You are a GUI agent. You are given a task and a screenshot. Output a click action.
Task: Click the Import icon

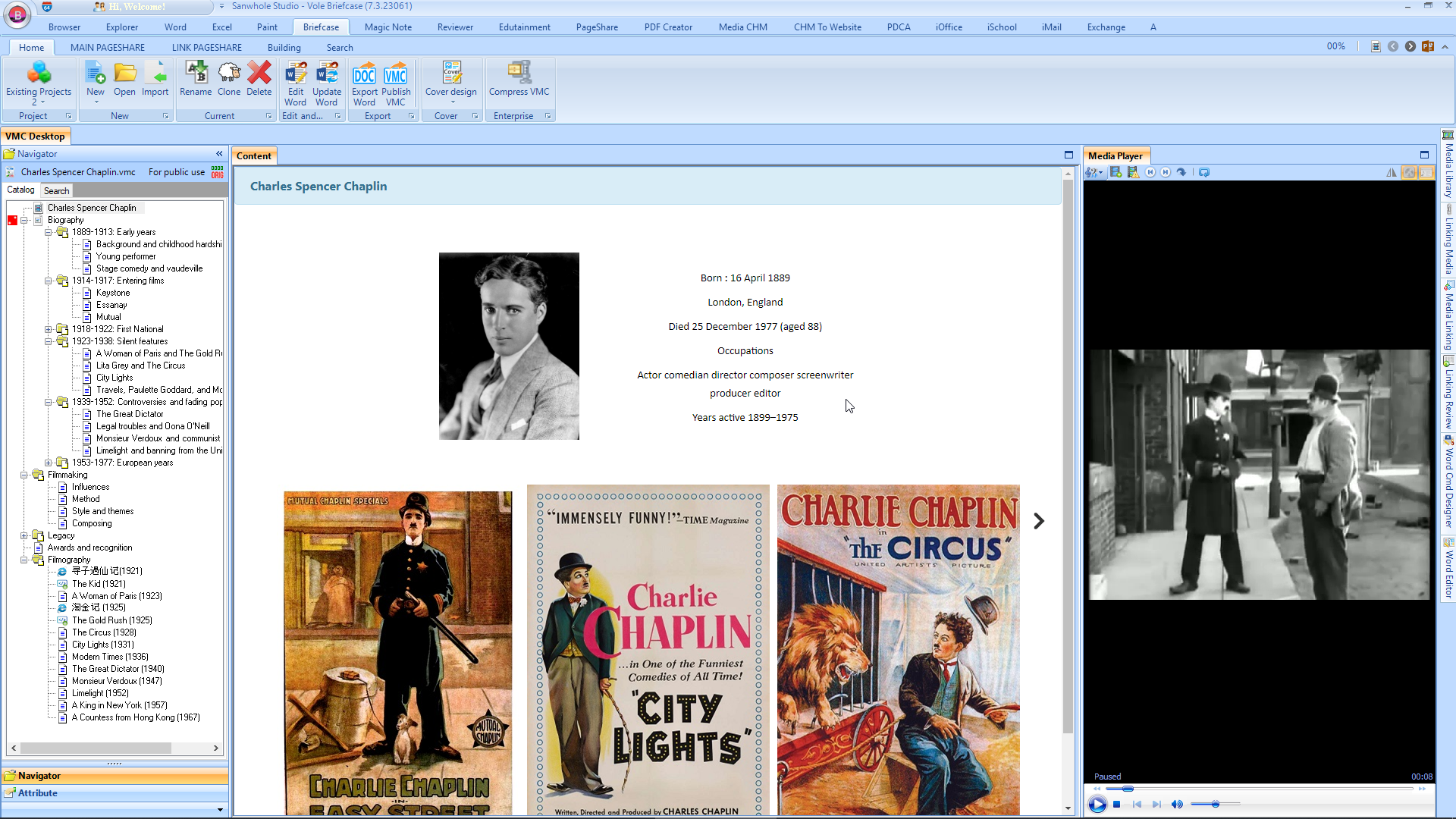click(x=155, y=74)
